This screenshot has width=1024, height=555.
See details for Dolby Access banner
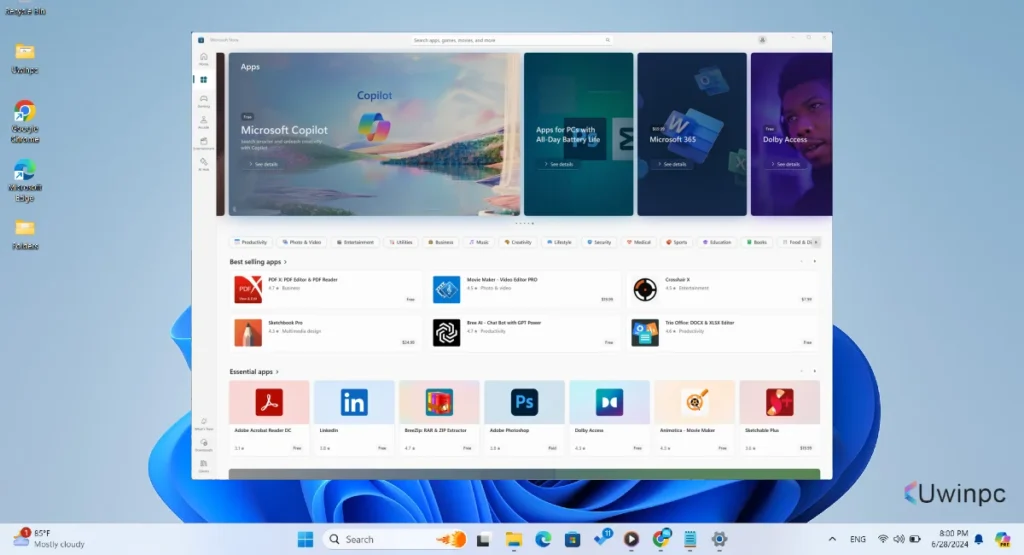coord(786,165)
